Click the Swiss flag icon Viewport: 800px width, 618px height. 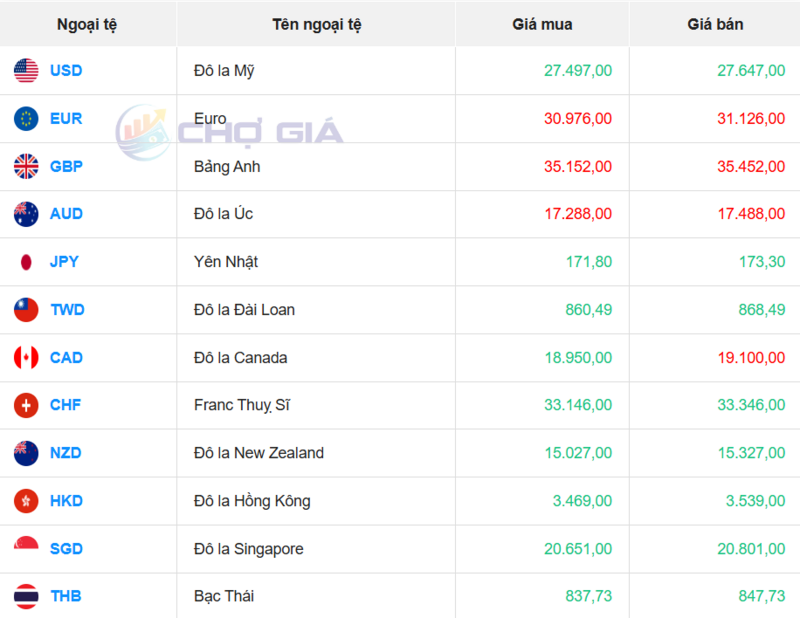(26, 405)
